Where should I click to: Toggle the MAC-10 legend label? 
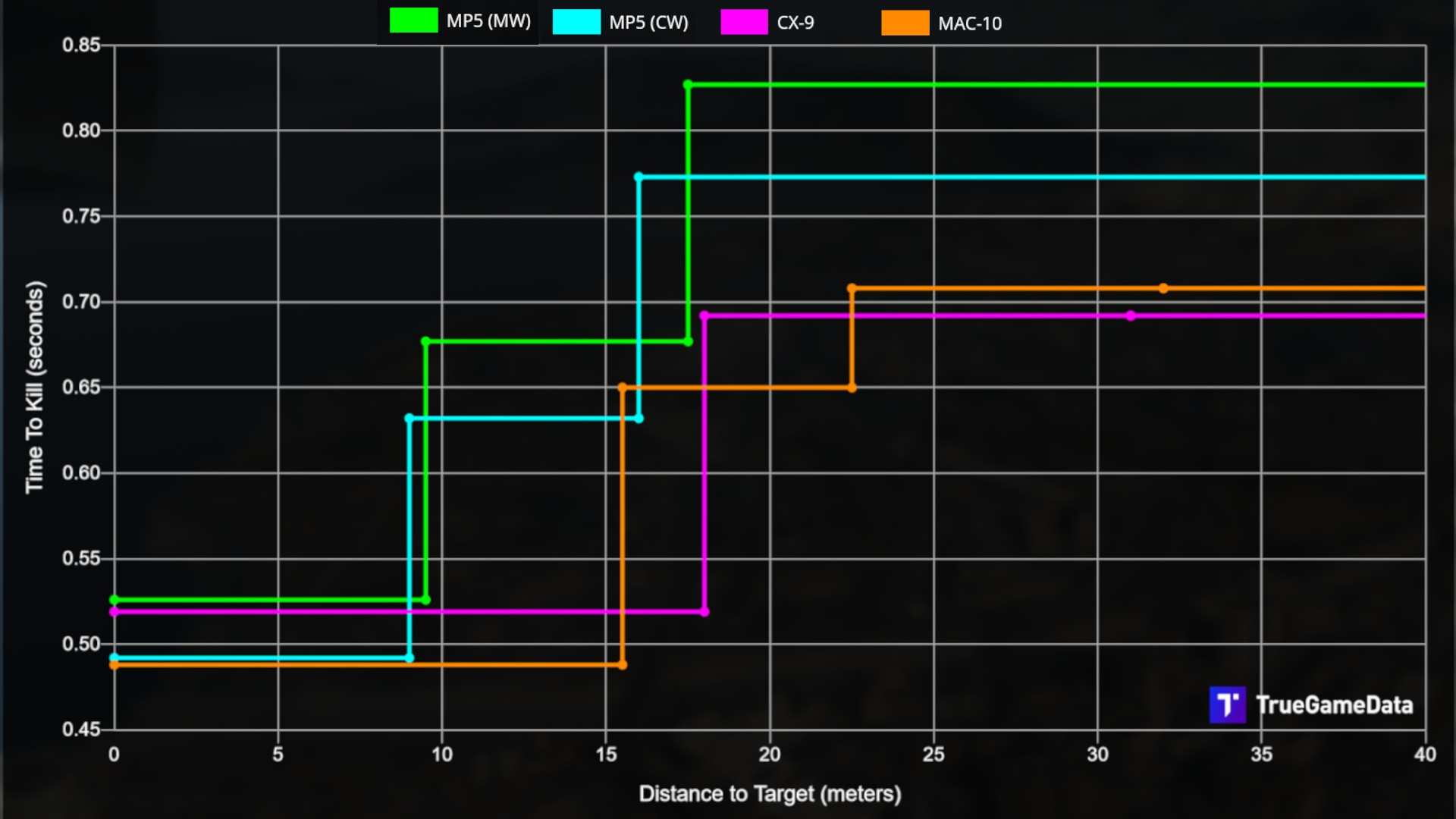coord(970,24)
